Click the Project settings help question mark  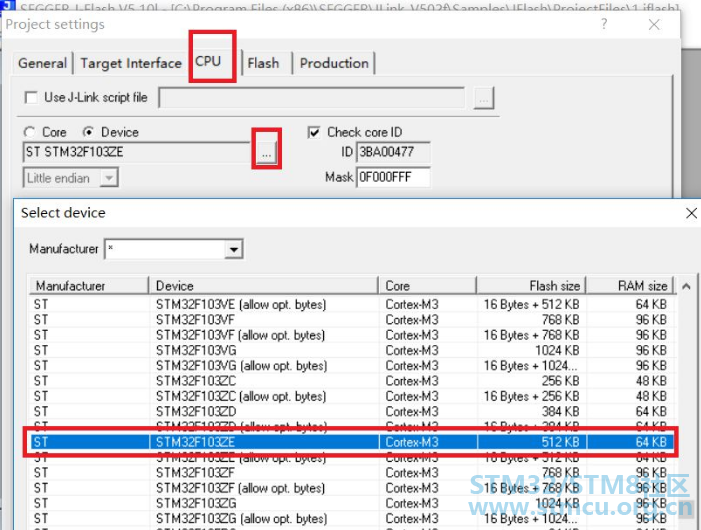(x=604, y=24)
